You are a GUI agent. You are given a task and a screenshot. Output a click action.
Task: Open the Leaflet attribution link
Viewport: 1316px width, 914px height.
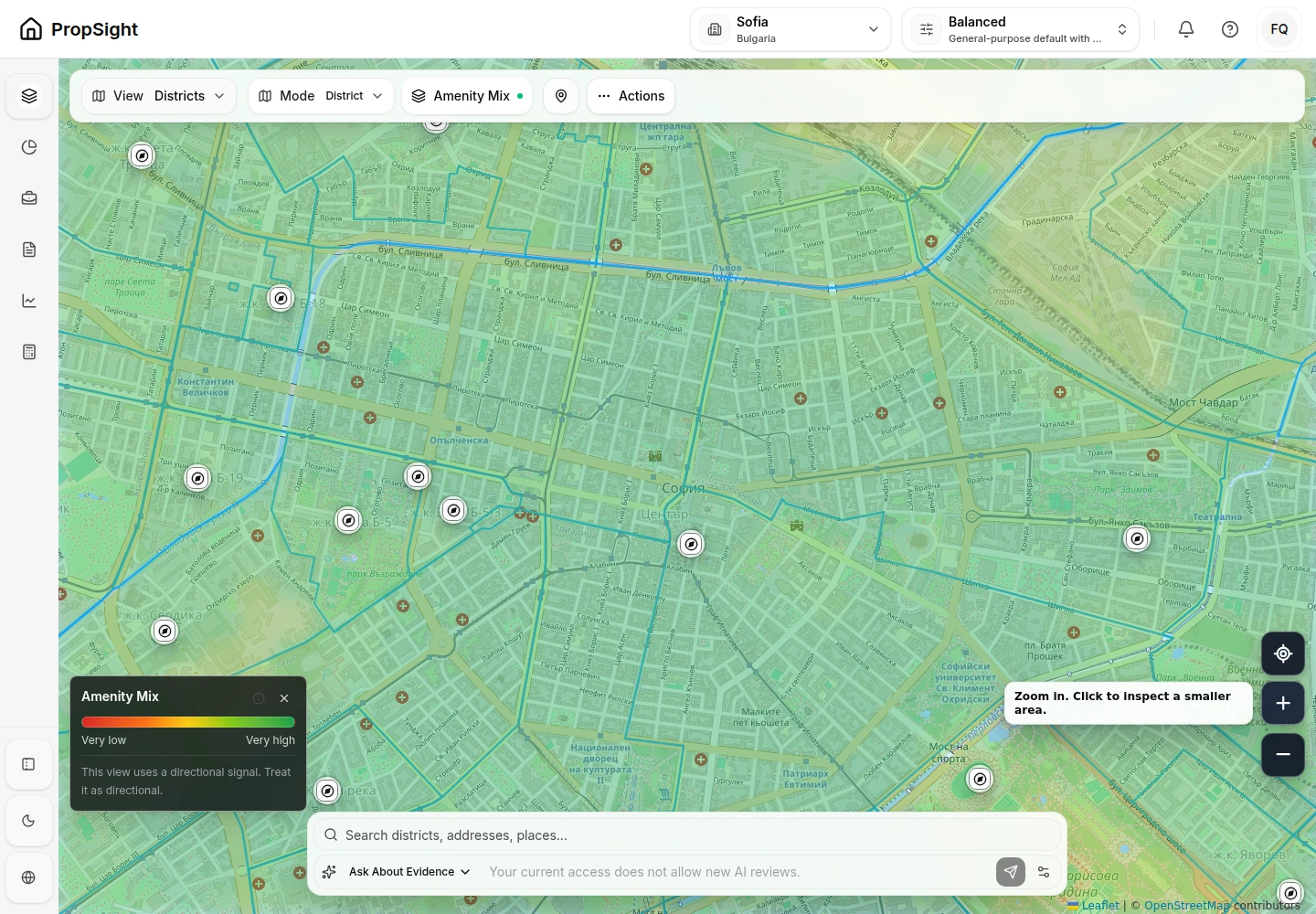pos(1100,906)
